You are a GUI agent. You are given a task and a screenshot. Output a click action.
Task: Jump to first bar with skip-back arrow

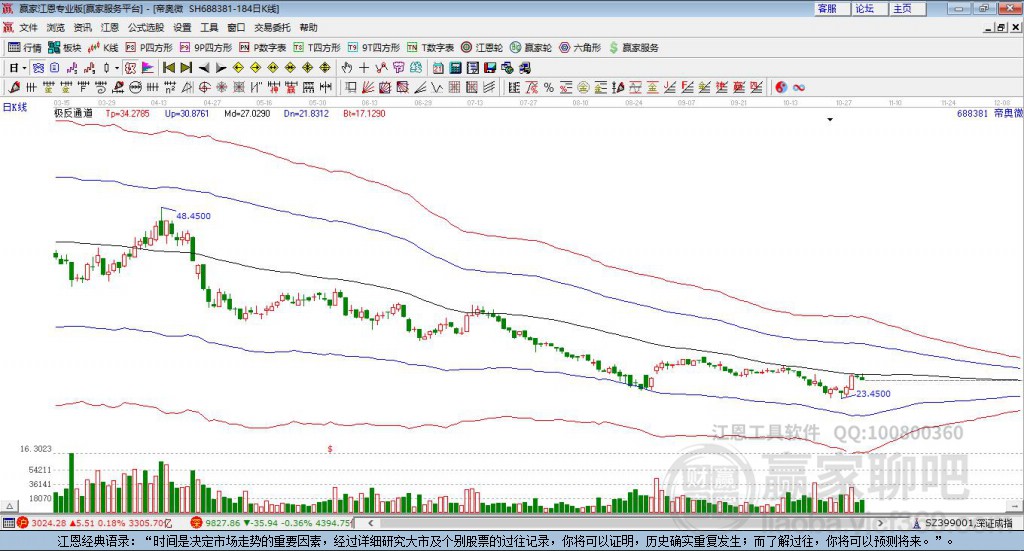pyautogui.click(x=169, y=68)
